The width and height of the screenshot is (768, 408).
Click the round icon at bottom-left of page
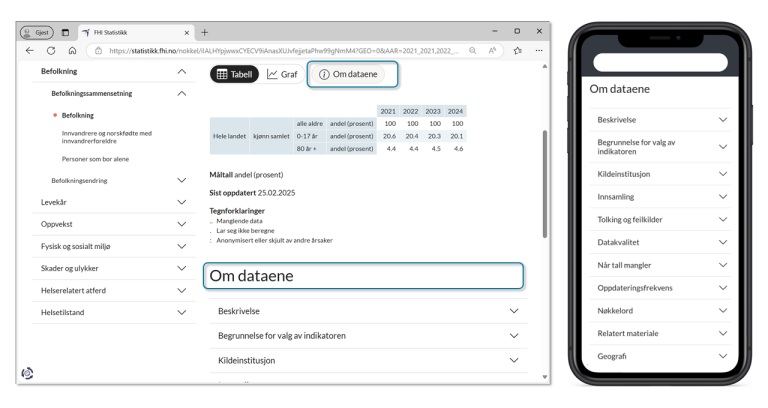coord(27,373)
